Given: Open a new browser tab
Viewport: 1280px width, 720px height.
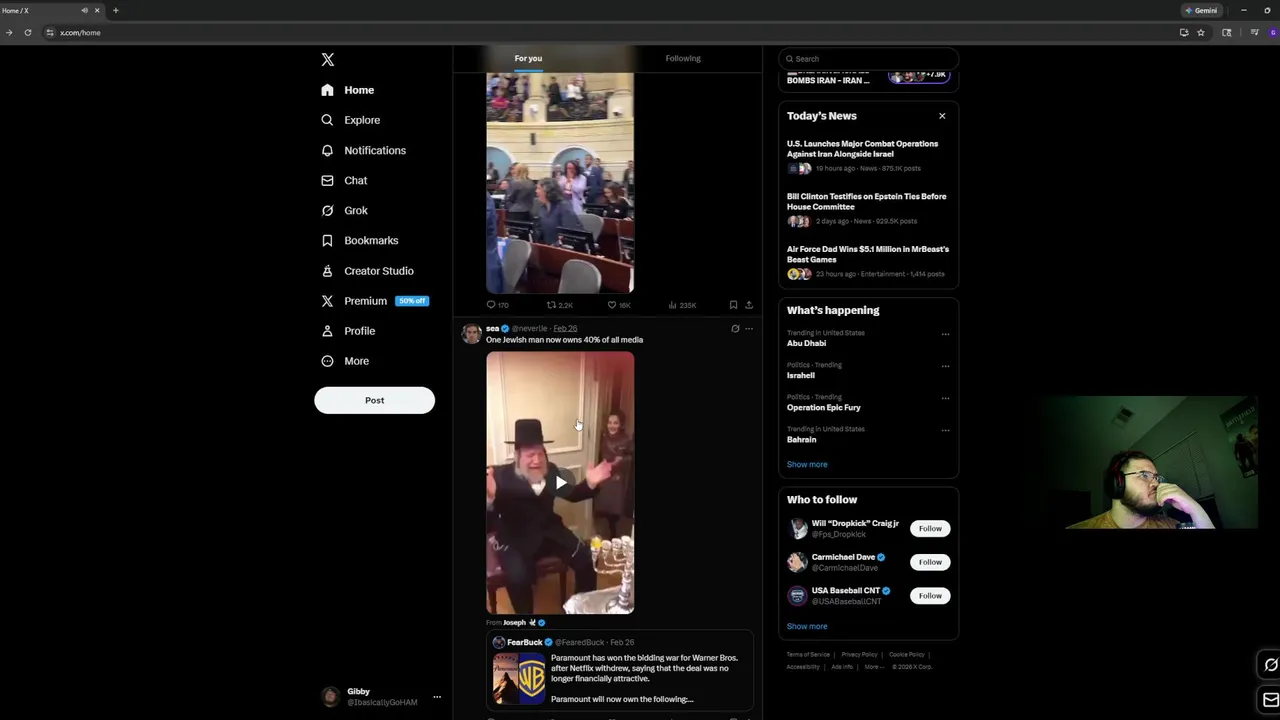Looking at the screenshot, I should 115,10.
